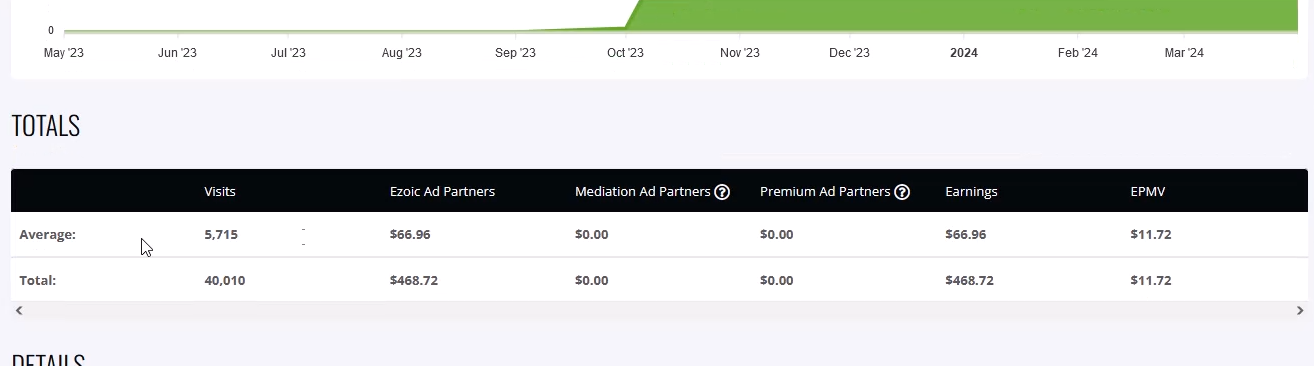
Task: Click the May '23 axis label
Action: coord(64,53)
